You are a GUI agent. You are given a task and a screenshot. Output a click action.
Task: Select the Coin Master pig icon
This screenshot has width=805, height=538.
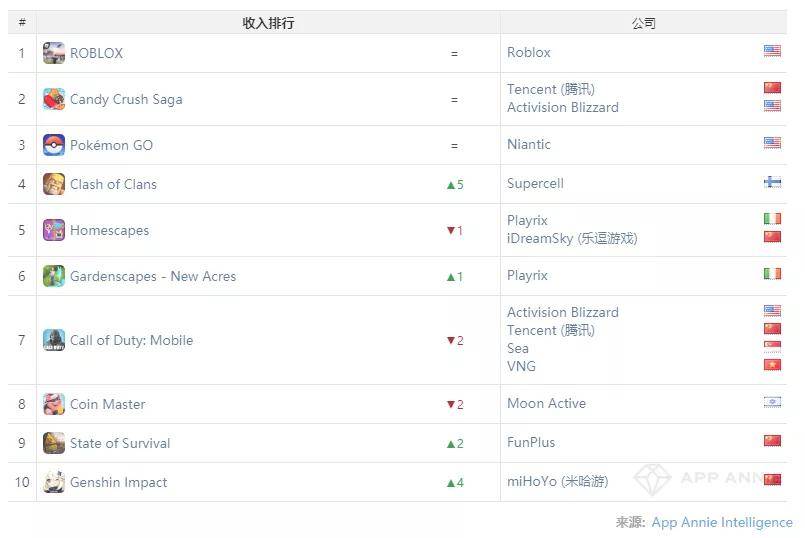[54, 404]
